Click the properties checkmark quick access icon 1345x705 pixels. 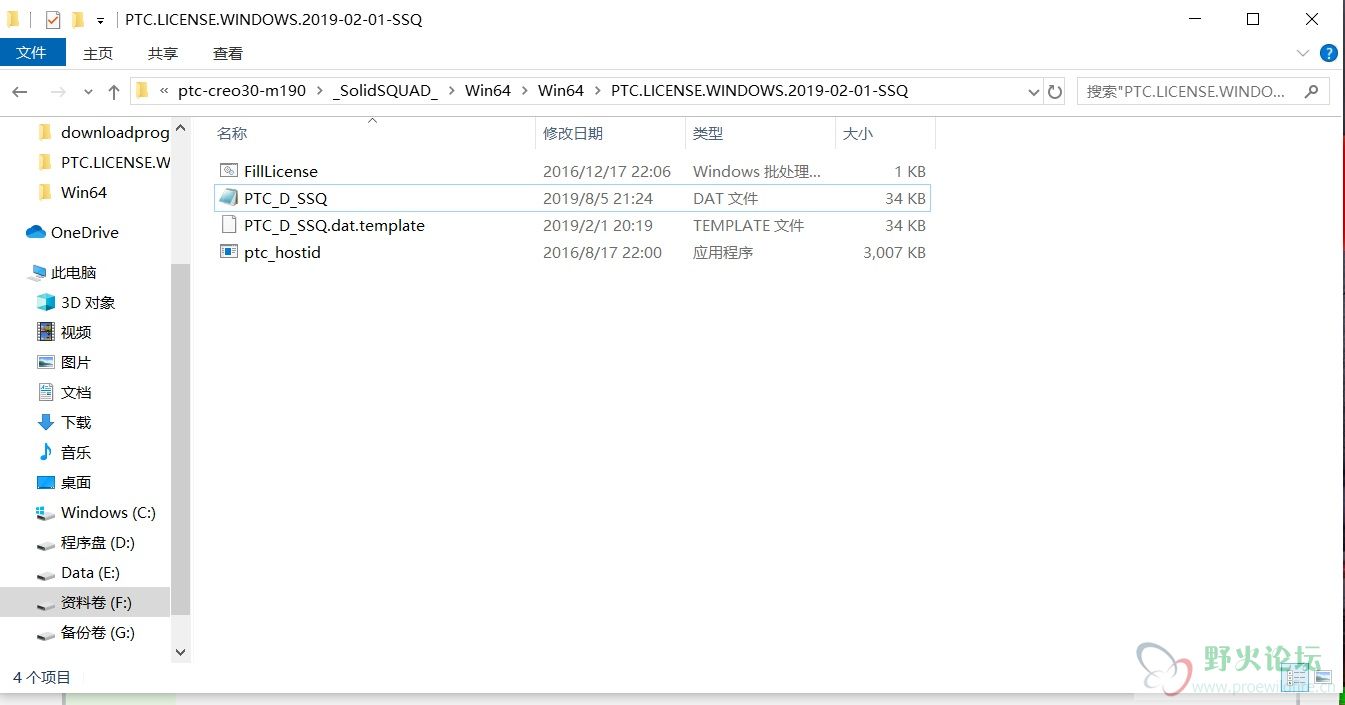(53, 19)
